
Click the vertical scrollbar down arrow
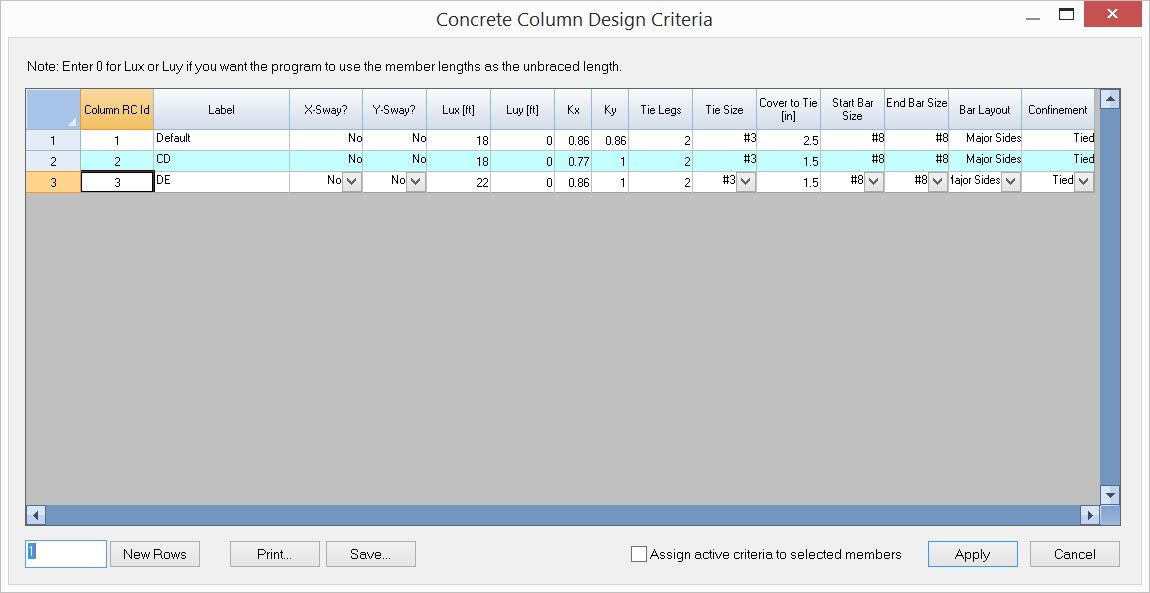[x=1109, y=494]
